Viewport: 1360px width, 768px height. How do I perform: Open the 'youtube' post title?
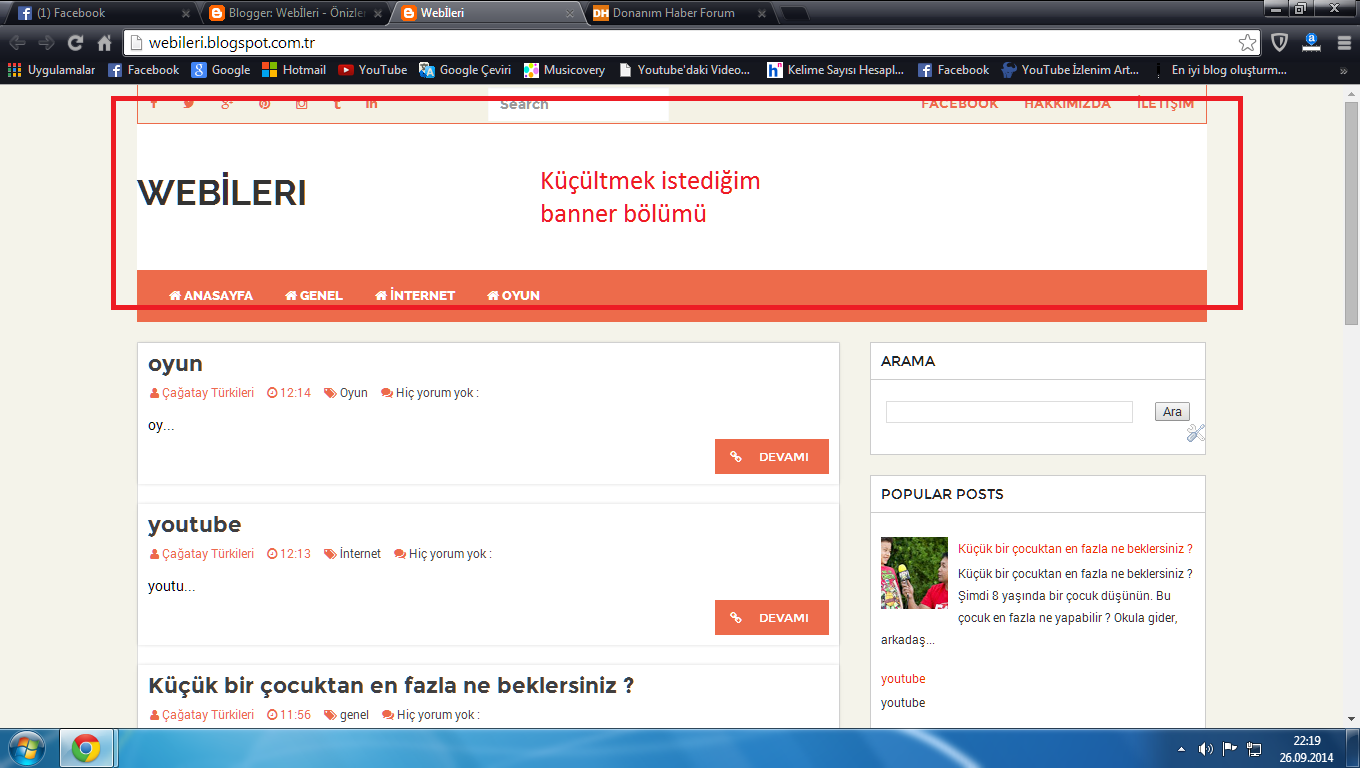(x=195, y=524)
